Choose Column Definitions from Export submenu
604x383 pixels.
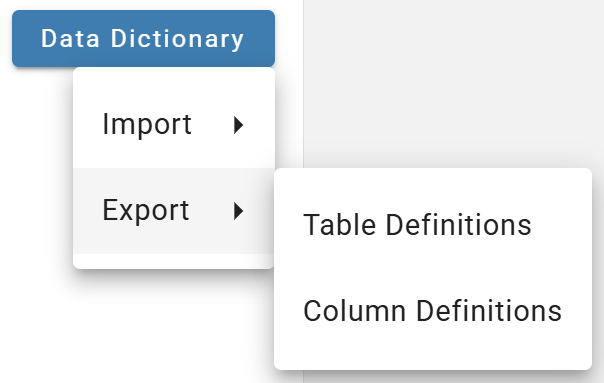(x=433, y=311)
